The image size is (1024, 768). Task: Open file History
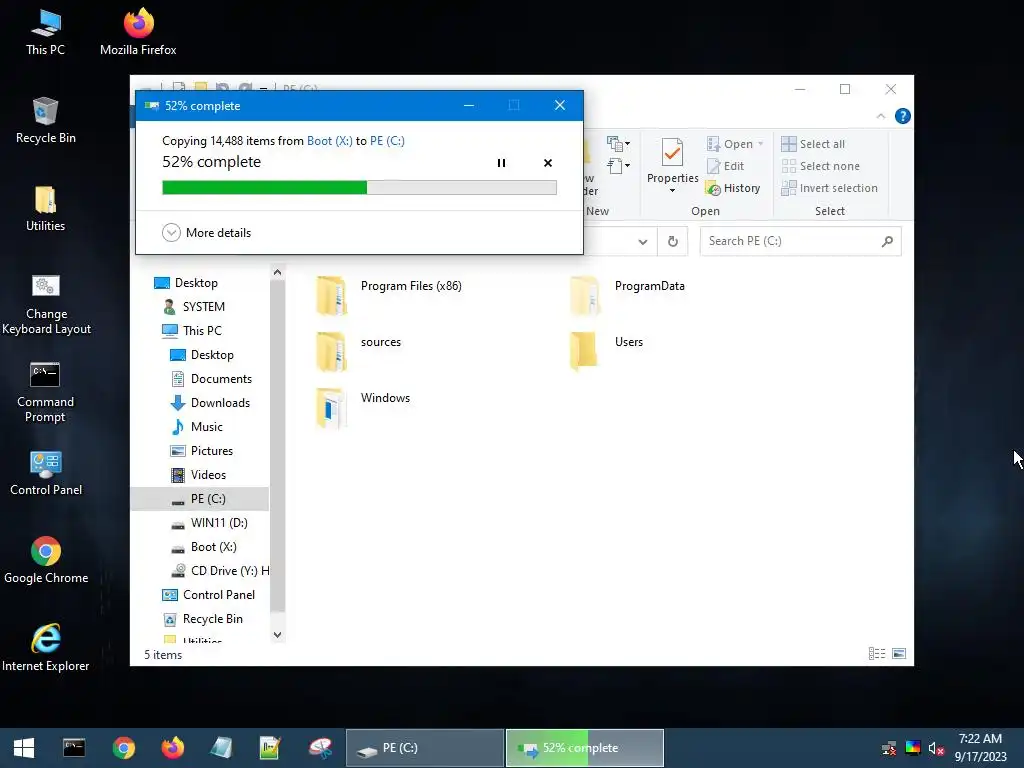[x=733, y=188]
